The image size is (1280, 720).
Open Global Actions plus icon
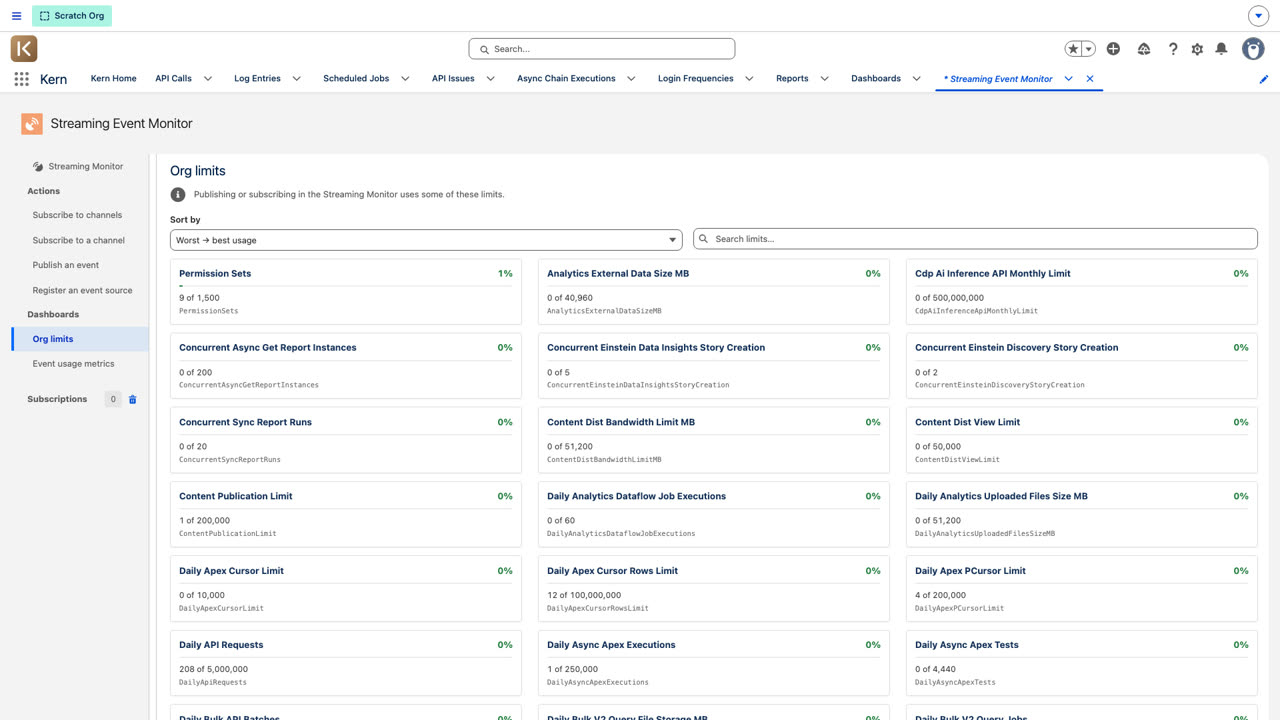(1113, 49)
